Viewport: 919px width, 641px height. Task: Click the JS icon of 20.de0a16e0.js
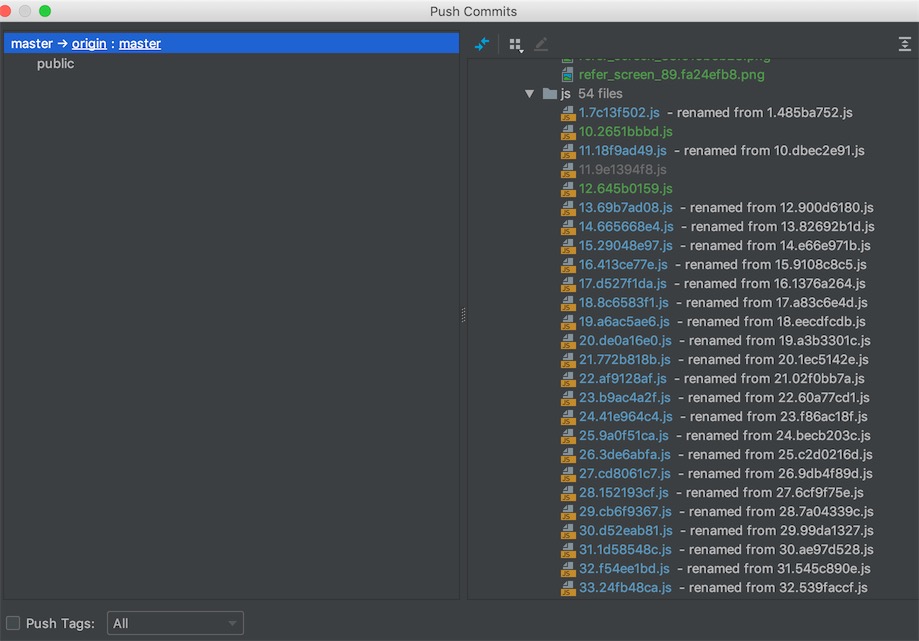[567, 340]
